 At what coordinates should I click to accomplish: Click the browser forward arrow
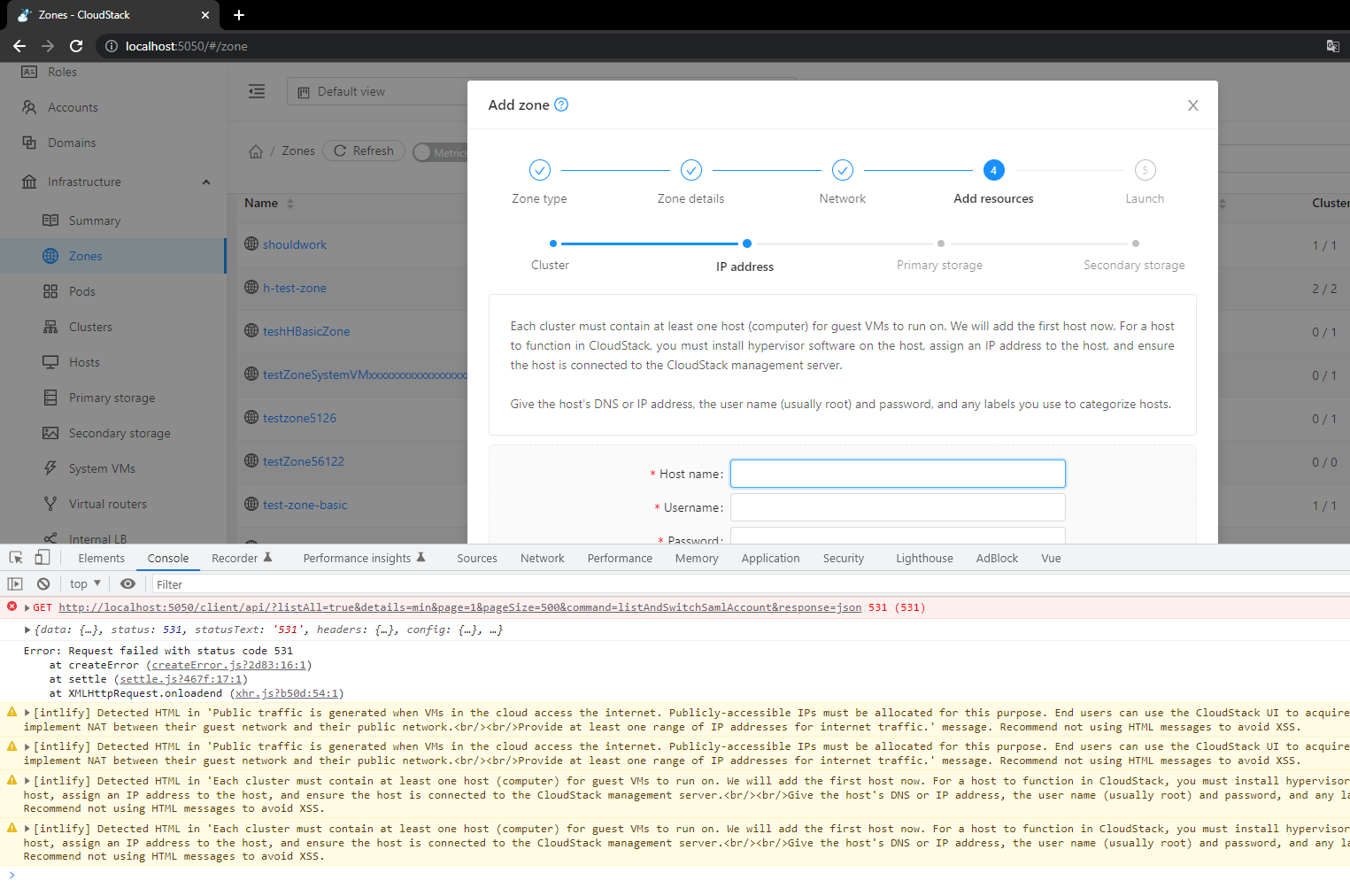[x=48, y=46]
